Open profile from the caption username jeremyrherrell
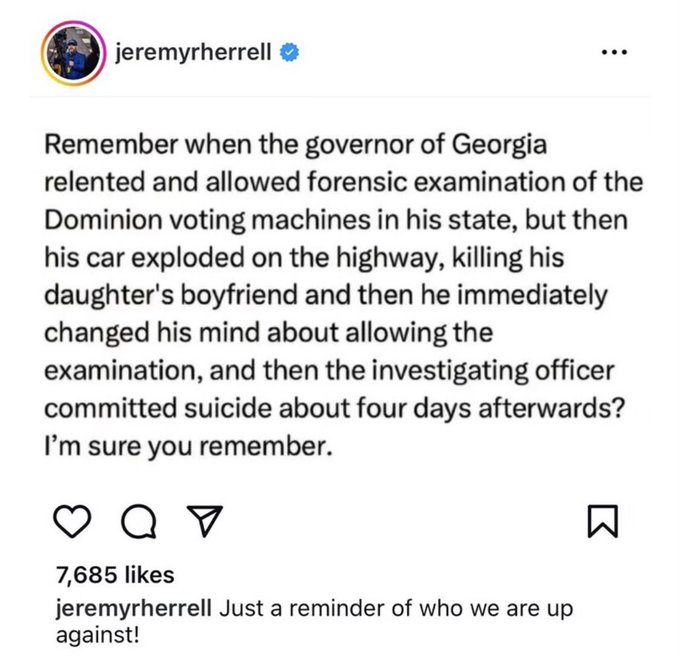This screenshot has width=680, height=659. (134, 609)
